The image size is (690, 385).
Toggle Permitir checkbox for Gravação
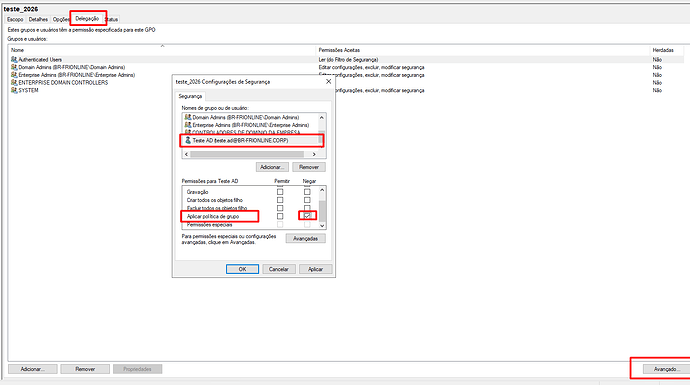pyautogui.click(x=280, y=192)
